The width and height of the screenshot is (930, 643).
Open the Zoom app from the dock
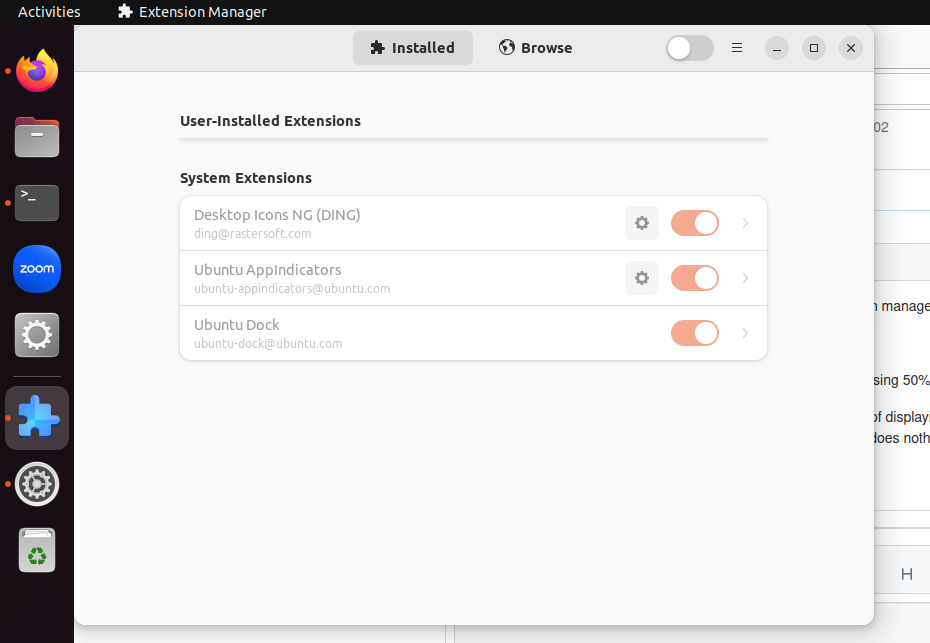(37, 269)
